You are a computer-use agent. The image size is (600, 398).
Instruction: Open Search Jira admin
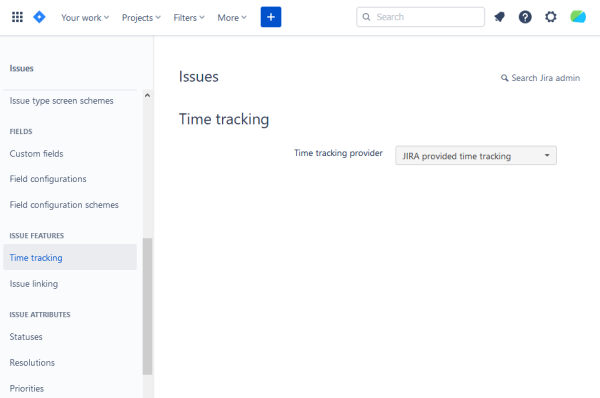pos(540,78)
